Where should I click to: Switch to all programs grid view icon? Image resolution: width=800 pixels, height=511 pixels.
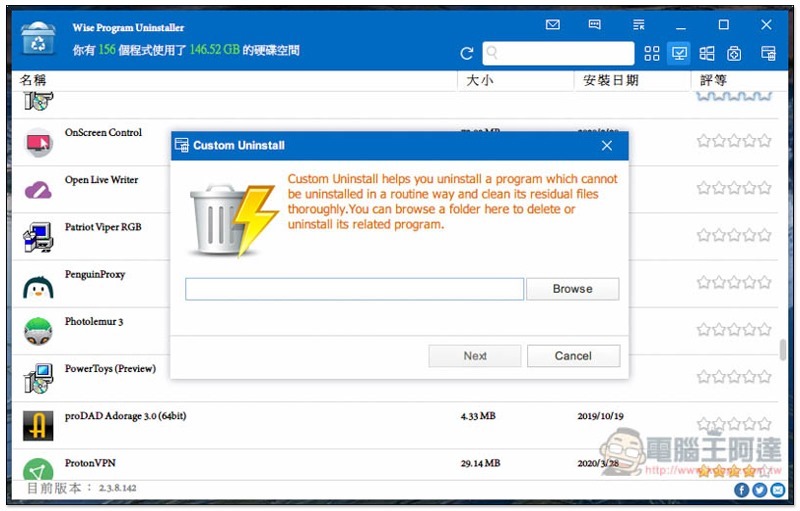tap(652, 54)
